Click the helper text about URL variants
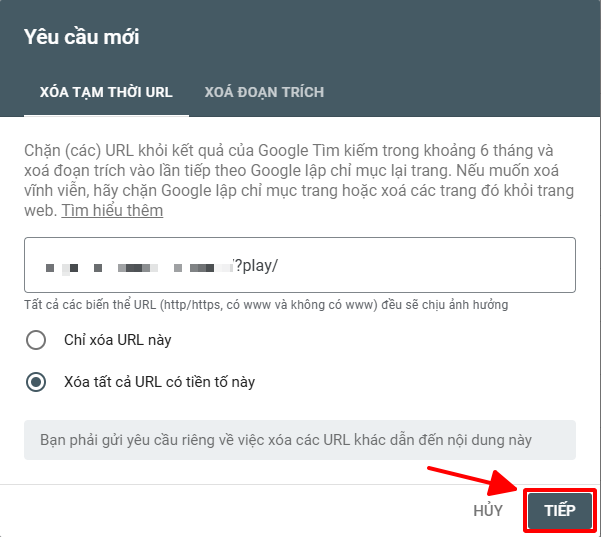 pos(265,304)
